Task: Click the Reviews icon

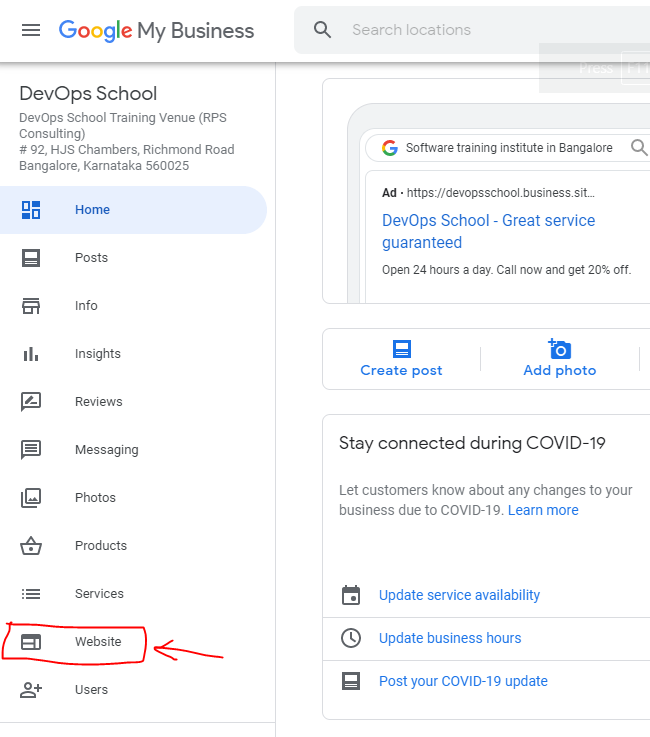Action: click(31, 401)
